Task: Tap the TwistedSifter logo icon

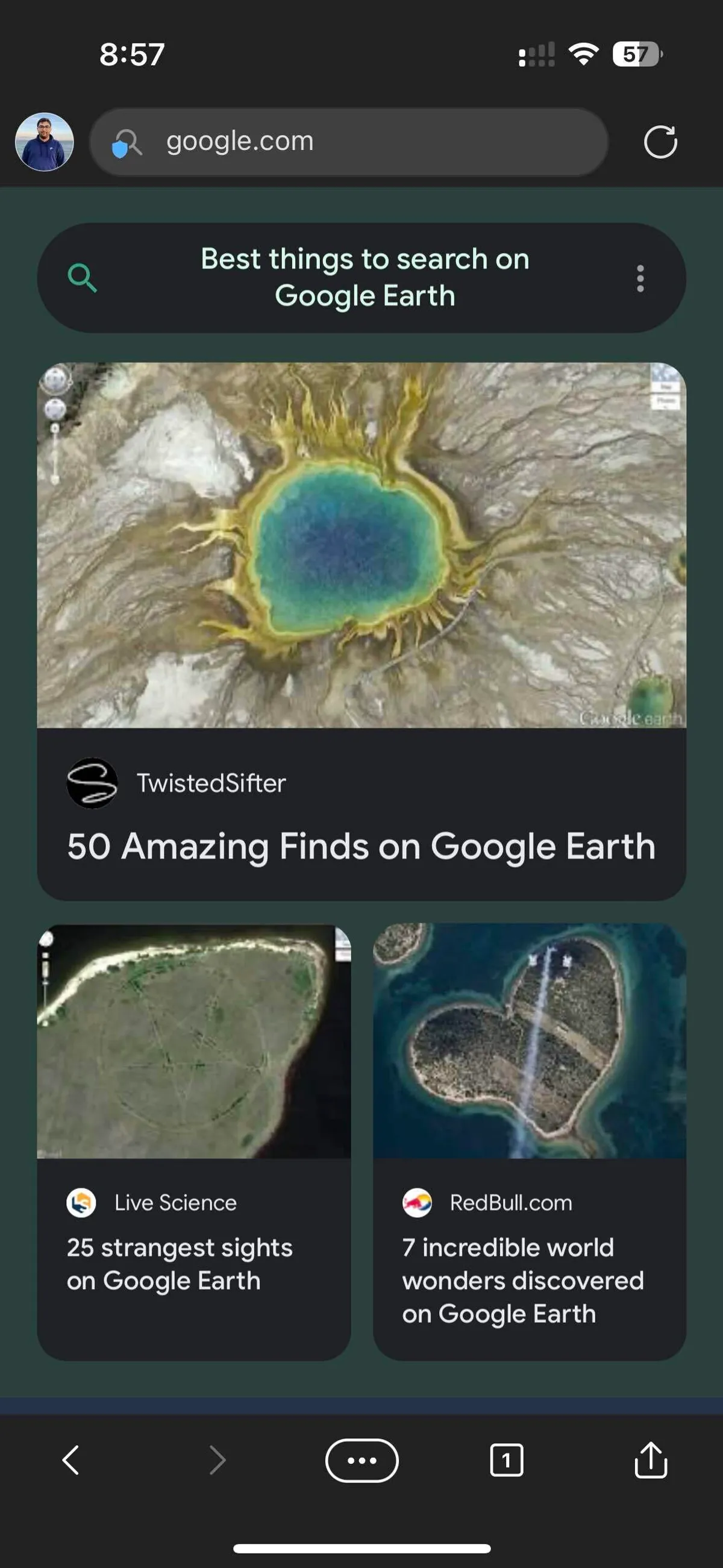Action: pyautogui.click(x=92, y=783)
